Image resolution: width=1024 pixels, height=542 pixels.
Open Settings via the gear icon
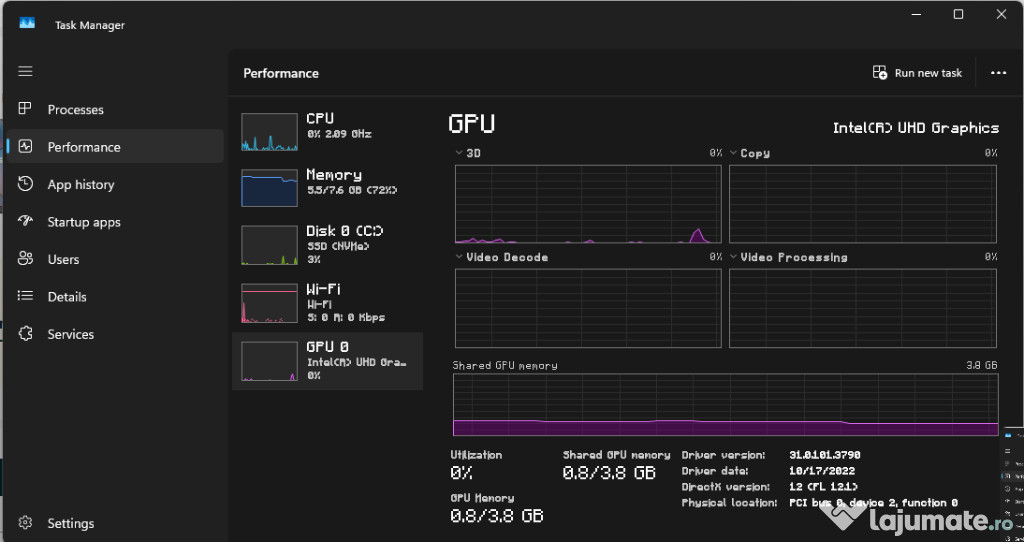26,523
